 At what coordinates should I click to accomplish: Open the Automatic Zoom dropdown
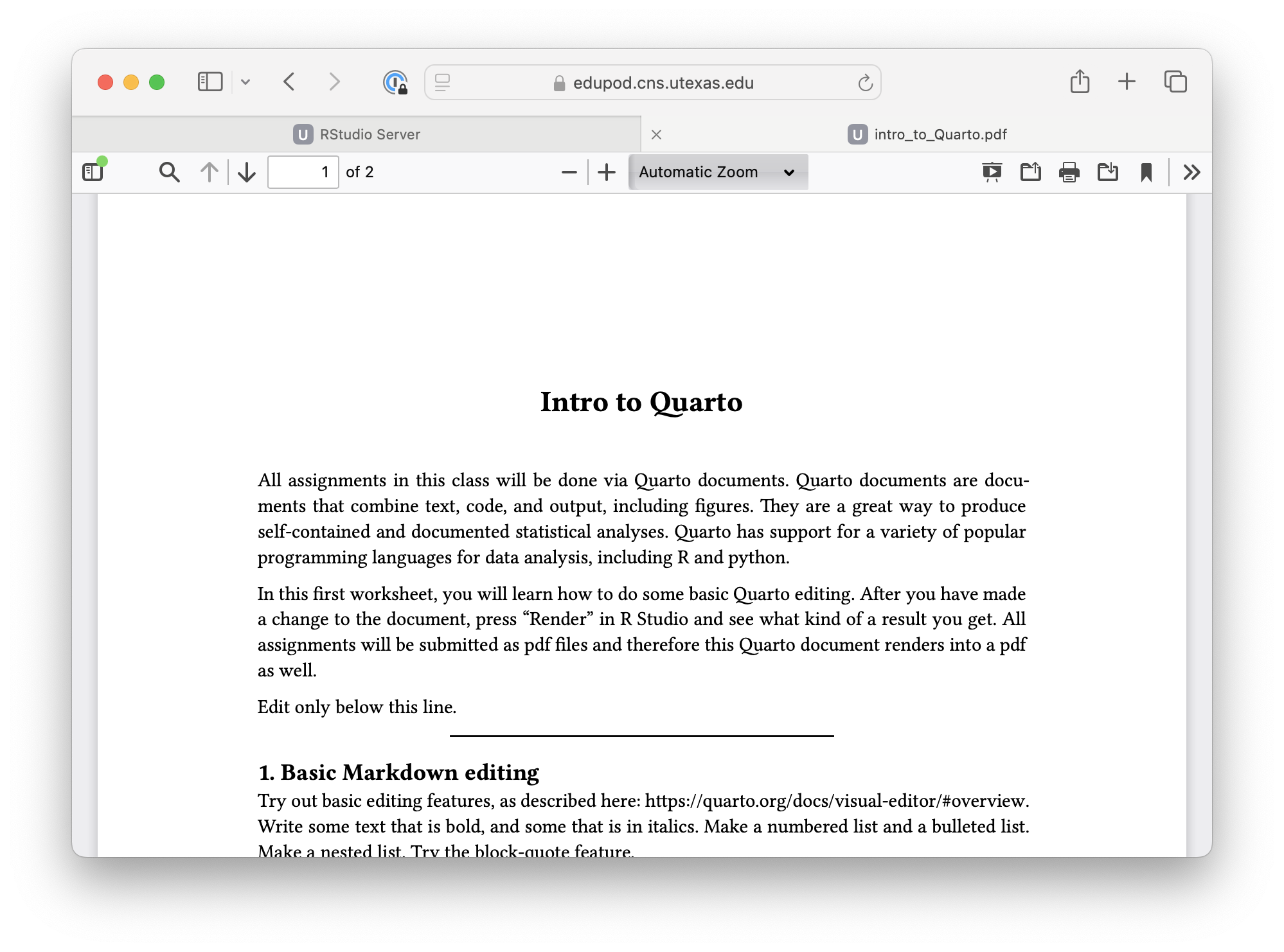tap(717, 172)
